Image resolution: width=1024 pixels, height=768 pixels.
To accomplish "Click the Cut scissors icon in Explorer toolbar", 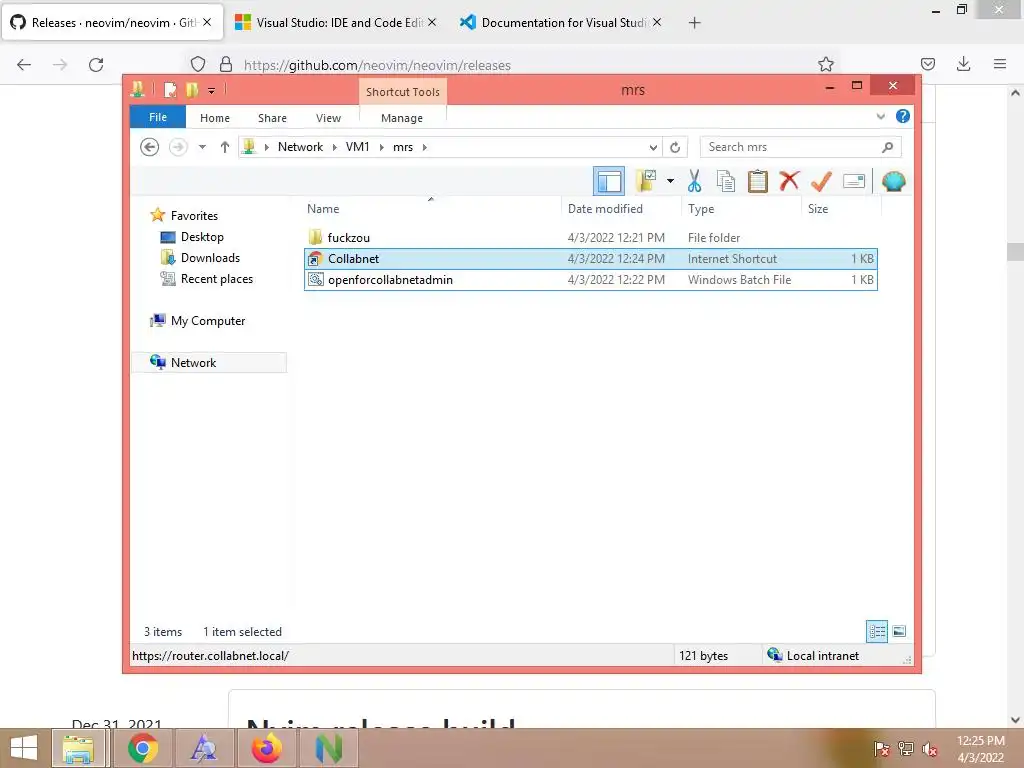I will [x=694, y=181].
